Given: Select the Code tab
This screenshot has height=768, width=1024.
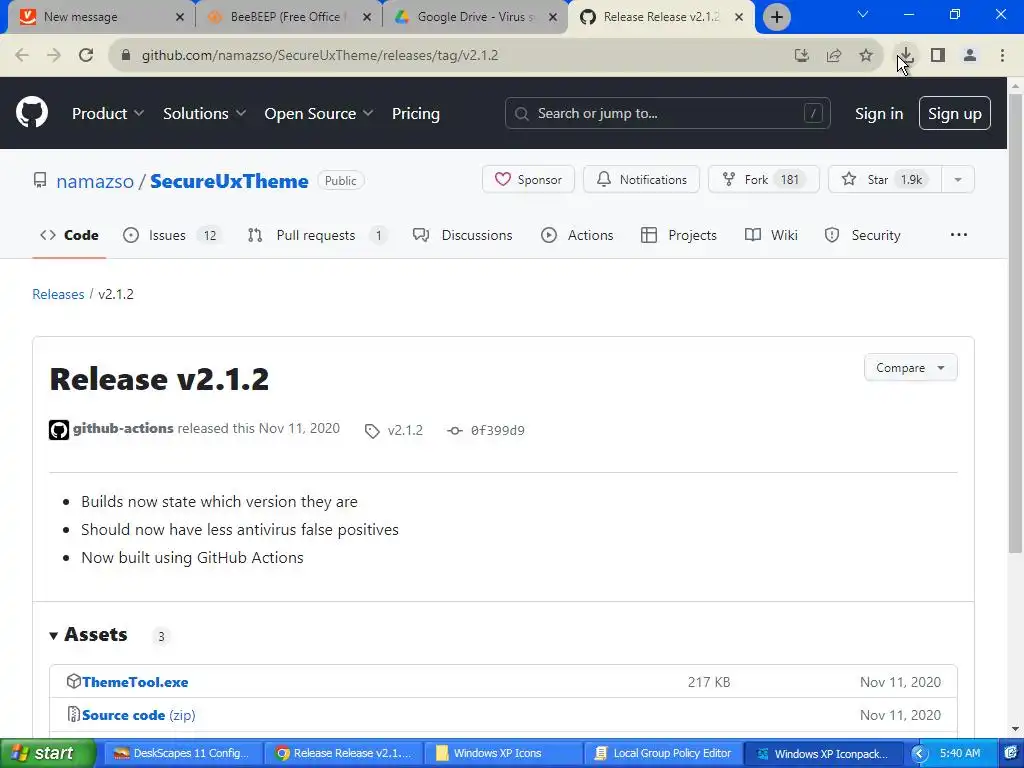Looking at the screenshot, I should [69, 235].
